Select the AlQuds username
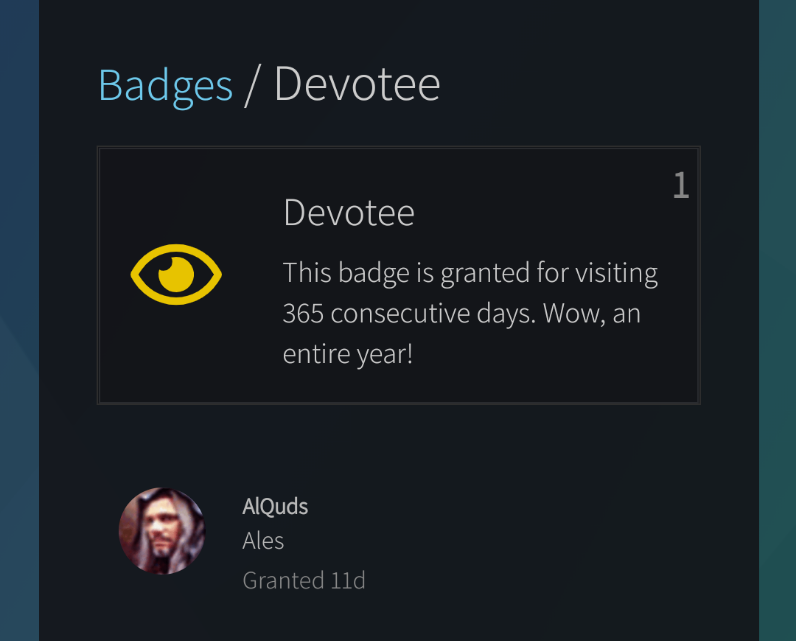This screenshot has width=796, height=641. click(275, 507)
